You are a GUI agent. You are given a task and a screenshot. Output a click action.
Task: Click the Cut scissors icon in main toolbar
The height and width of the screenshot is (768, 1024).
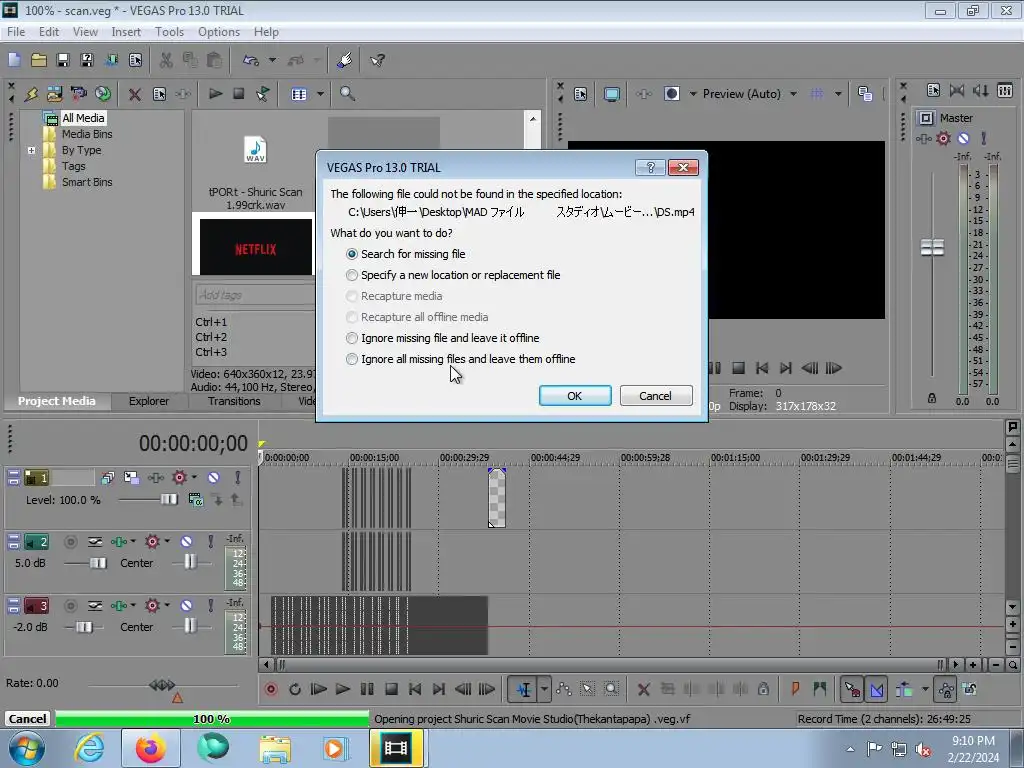point(166,60)
